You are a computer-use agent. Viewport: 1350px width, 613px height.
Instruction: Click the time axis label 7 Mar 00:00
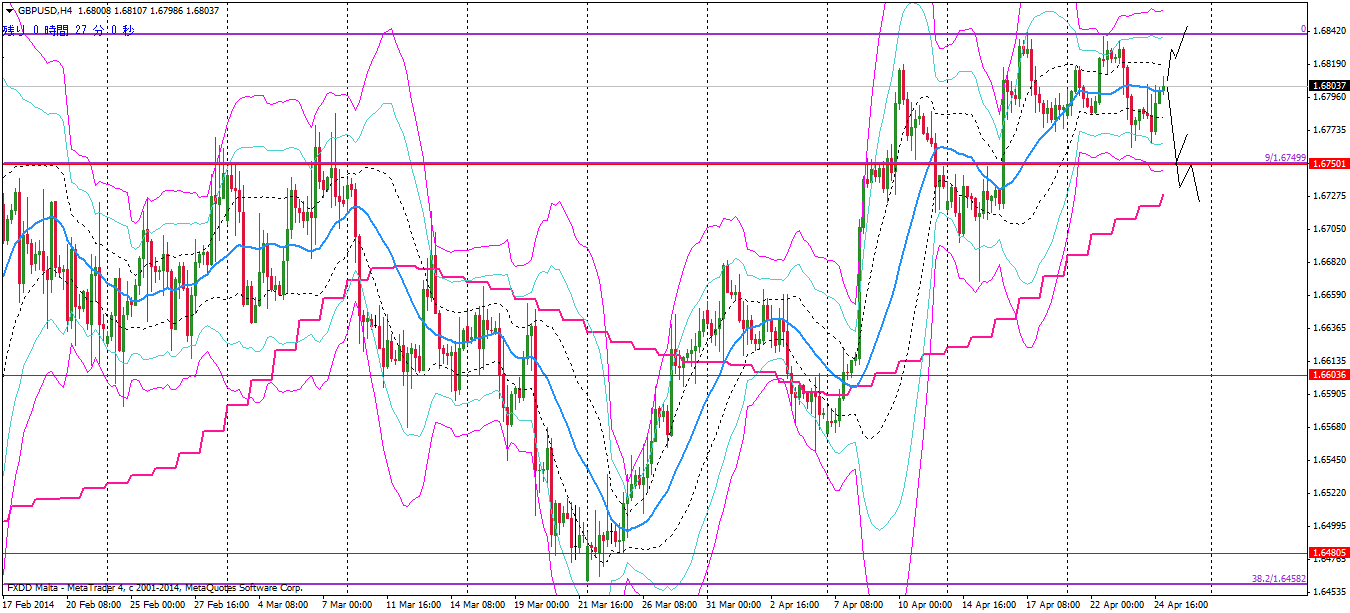point(346,605)
